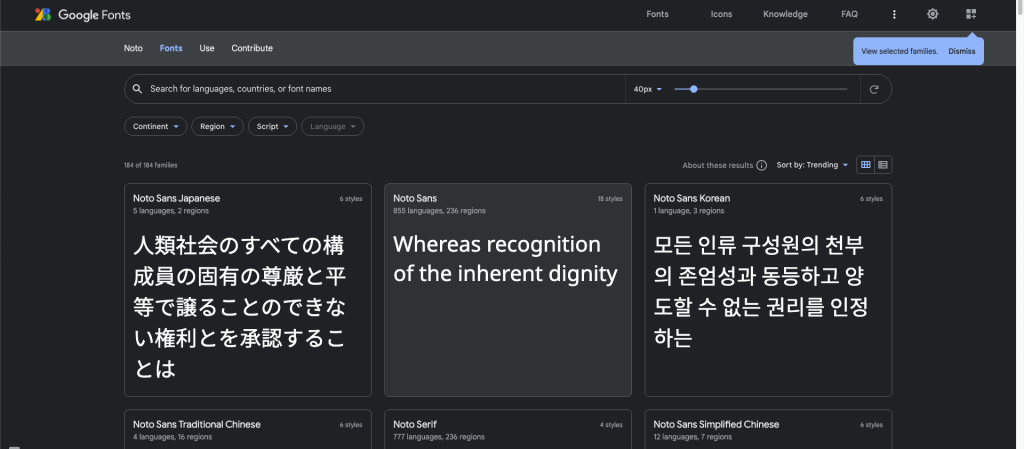Switch to list view layout
The width and height of the screenshot is (1024, 449).
pyautogui.click(x=883, y=165)
